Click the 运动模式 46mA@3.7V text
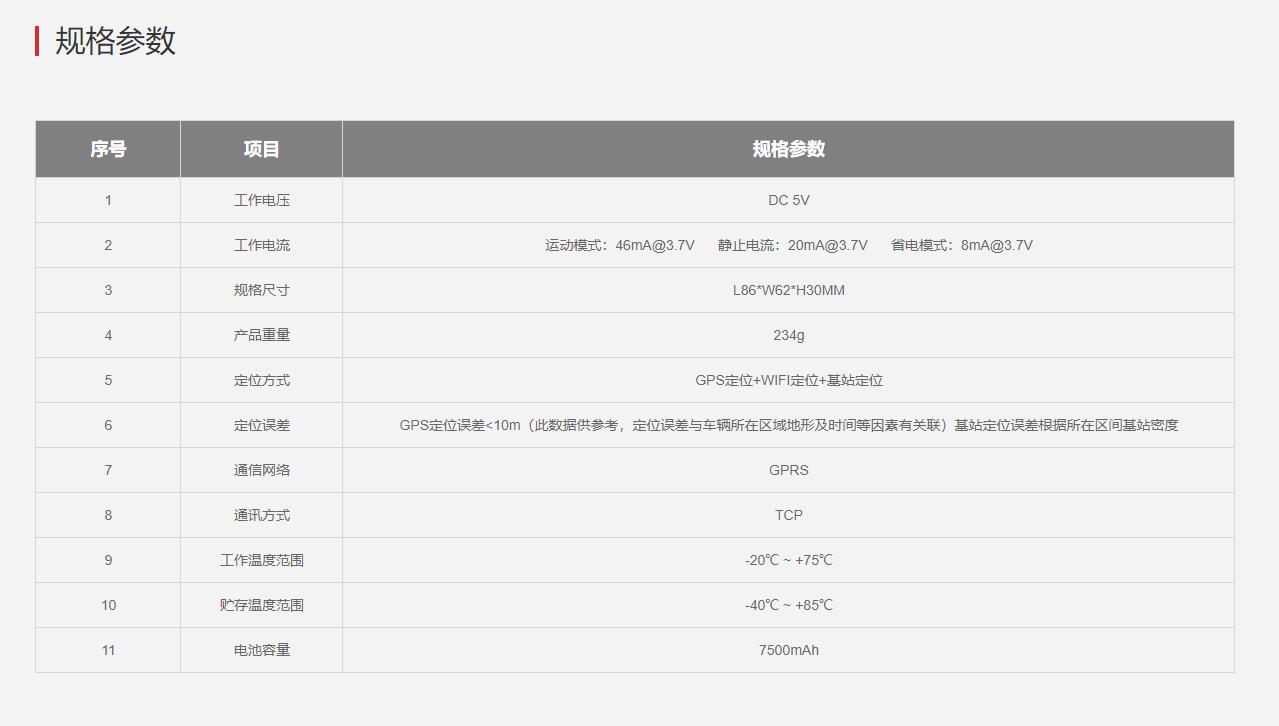Screen dimensions: 1279x726 coord(619,245)
